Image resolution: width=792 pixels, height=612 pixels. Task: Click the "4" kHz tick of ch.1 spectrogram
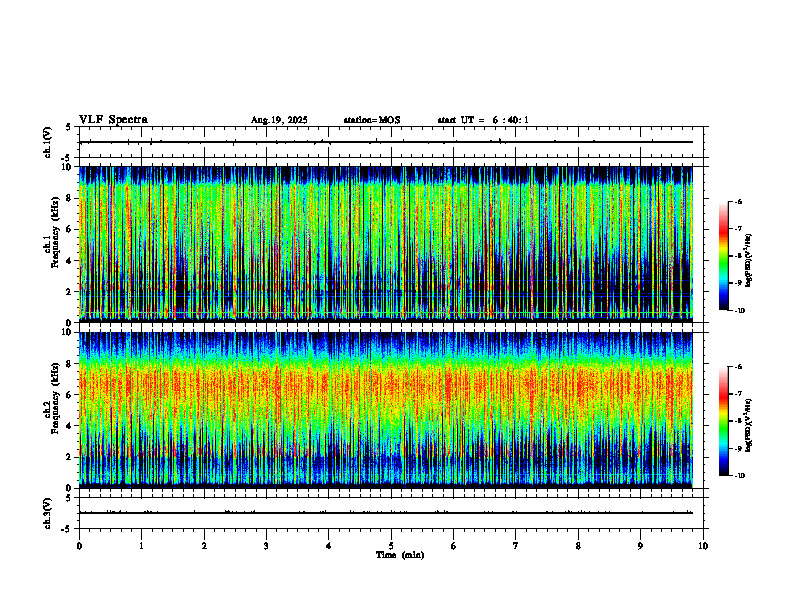[69, 261]
